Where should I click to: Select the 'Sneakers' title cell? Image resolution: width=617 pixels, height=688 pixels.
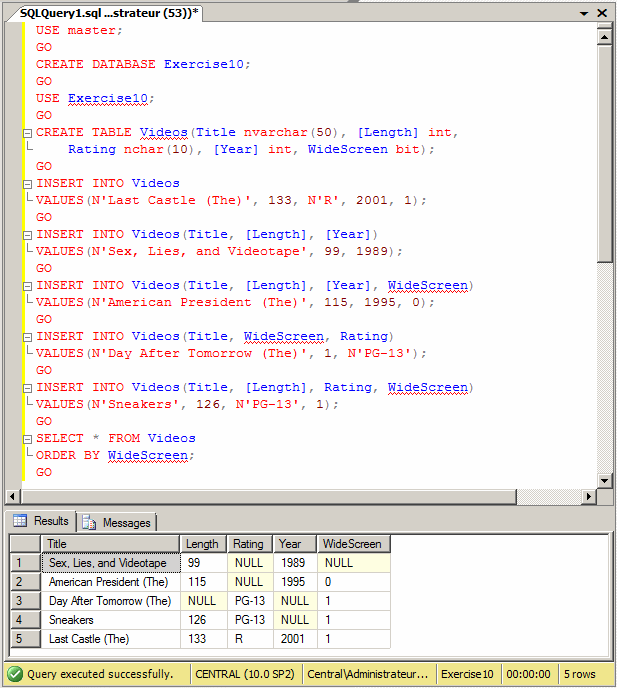point(111,620)
